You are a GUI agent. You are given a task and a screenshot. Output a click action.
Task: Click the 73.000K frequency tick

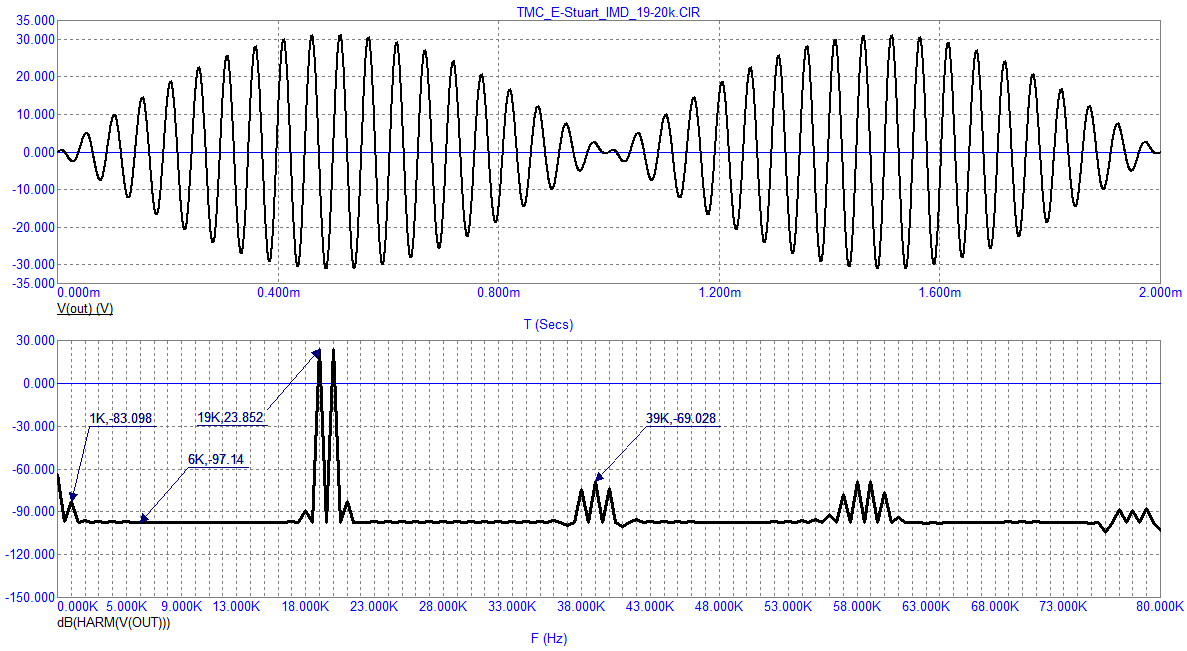1063,606
